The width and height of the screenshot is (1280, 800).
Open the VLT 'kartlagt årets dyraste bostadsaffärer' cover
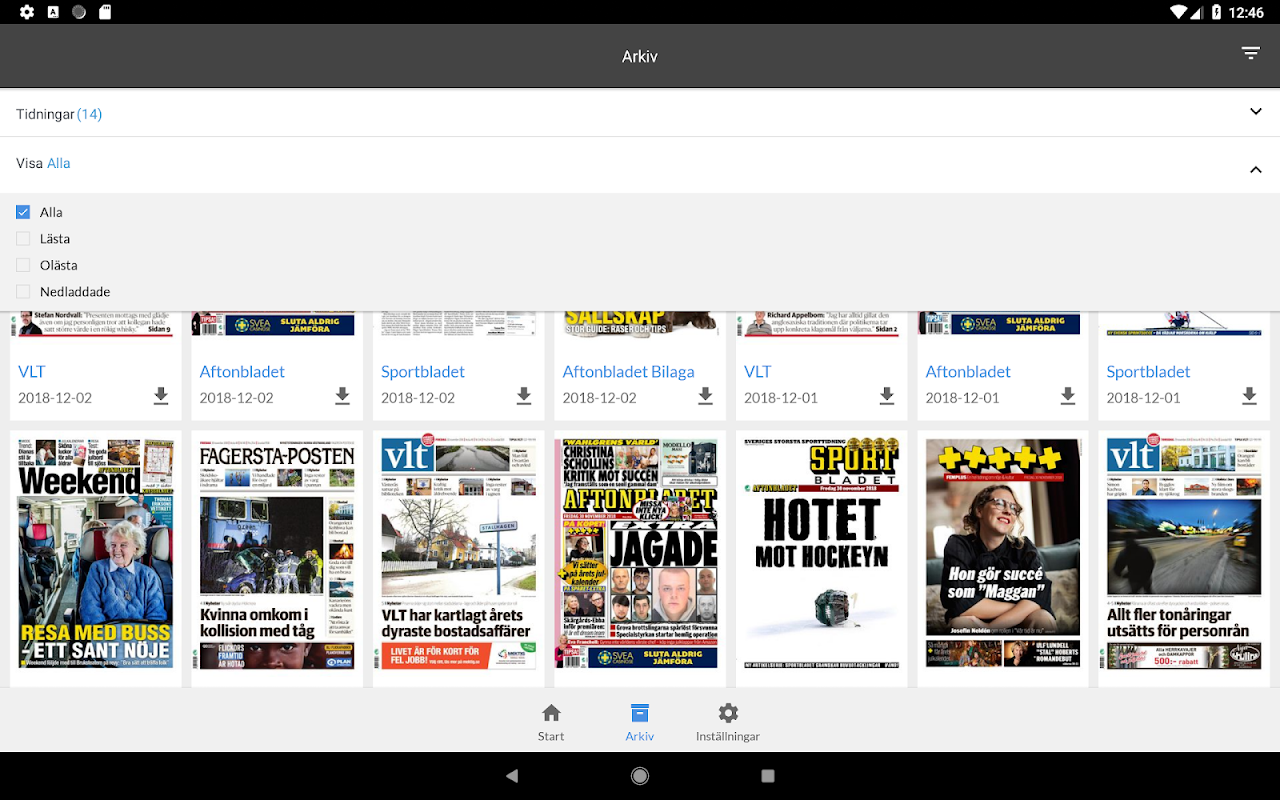pos(459,554)
